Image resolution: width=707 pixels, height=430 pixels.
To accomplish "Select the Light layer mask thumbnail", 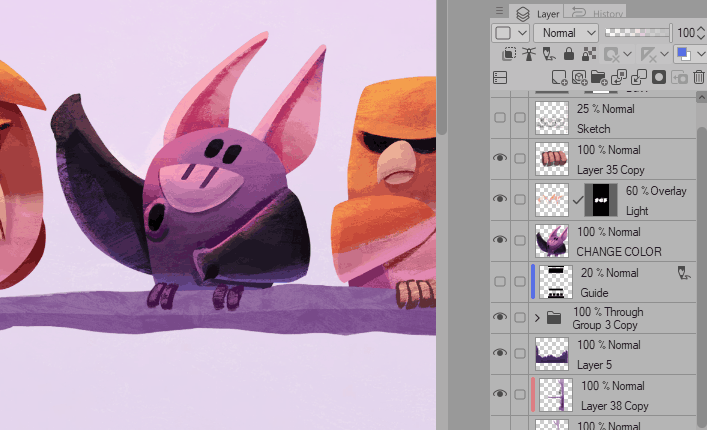I will [602, 199].
